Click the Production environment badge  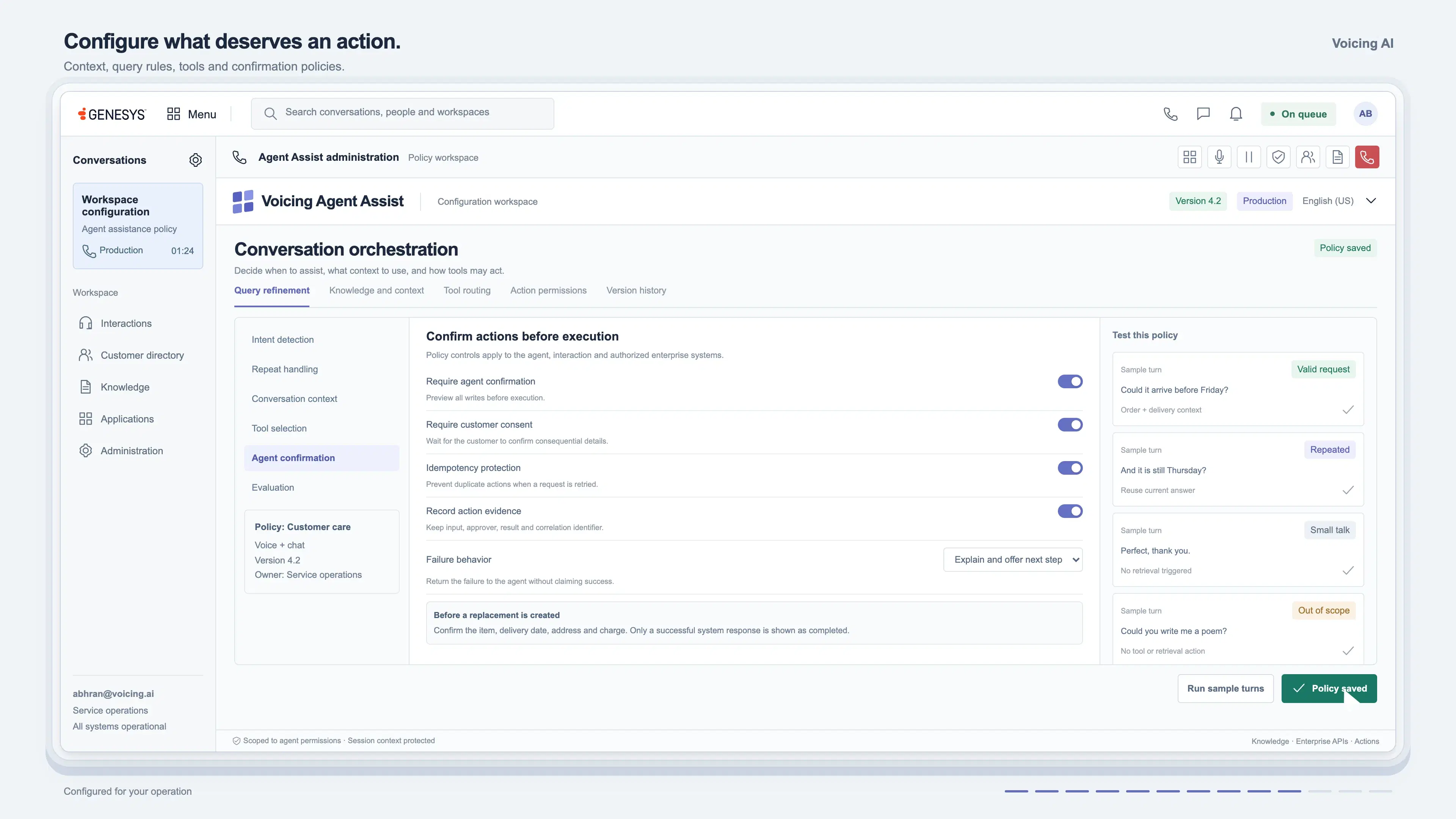point(1265,201)
